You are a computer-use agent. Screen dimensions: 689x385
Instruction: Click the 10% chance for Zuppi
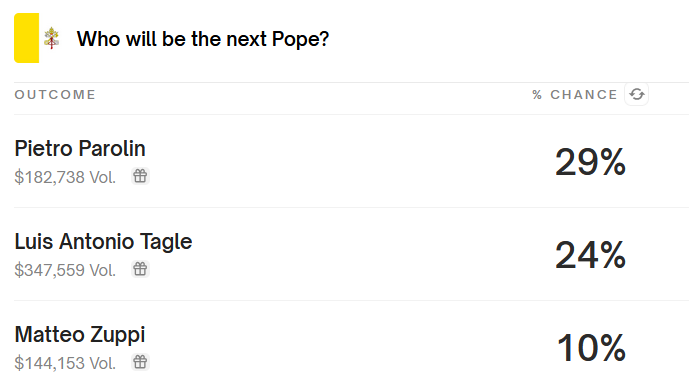591,348
